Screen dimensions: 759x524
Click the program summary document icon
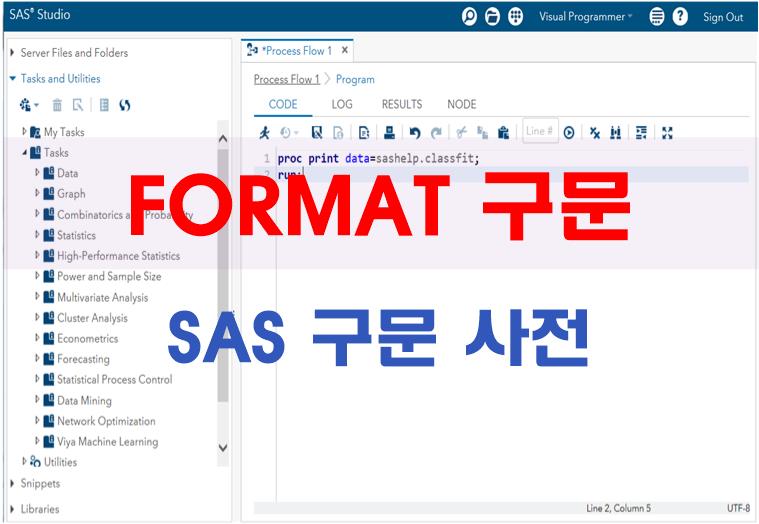click(364, 132)
